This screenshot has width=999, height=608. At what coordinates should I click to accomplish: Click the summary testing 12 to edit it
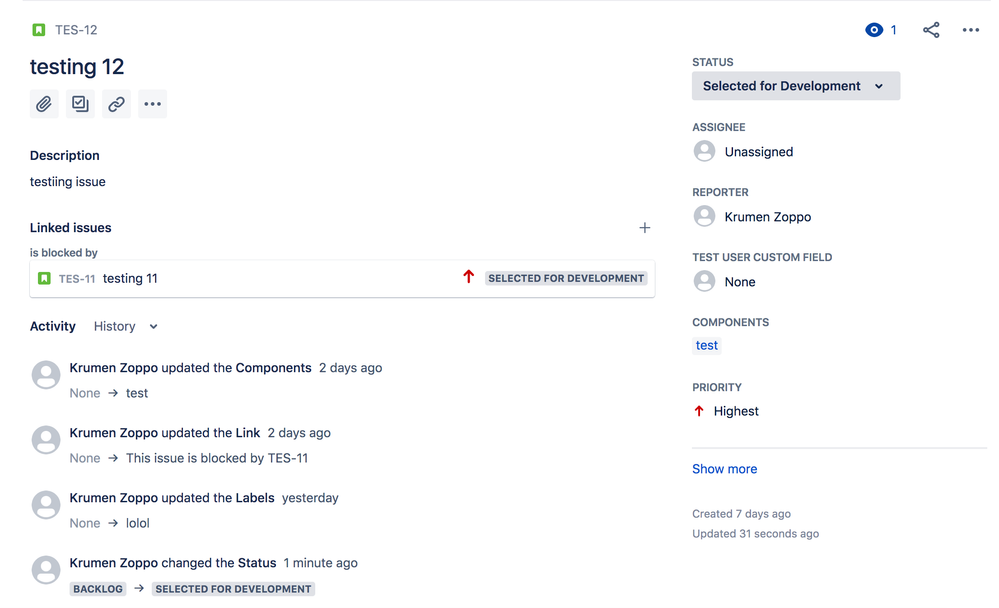click(x=77, y=67)
